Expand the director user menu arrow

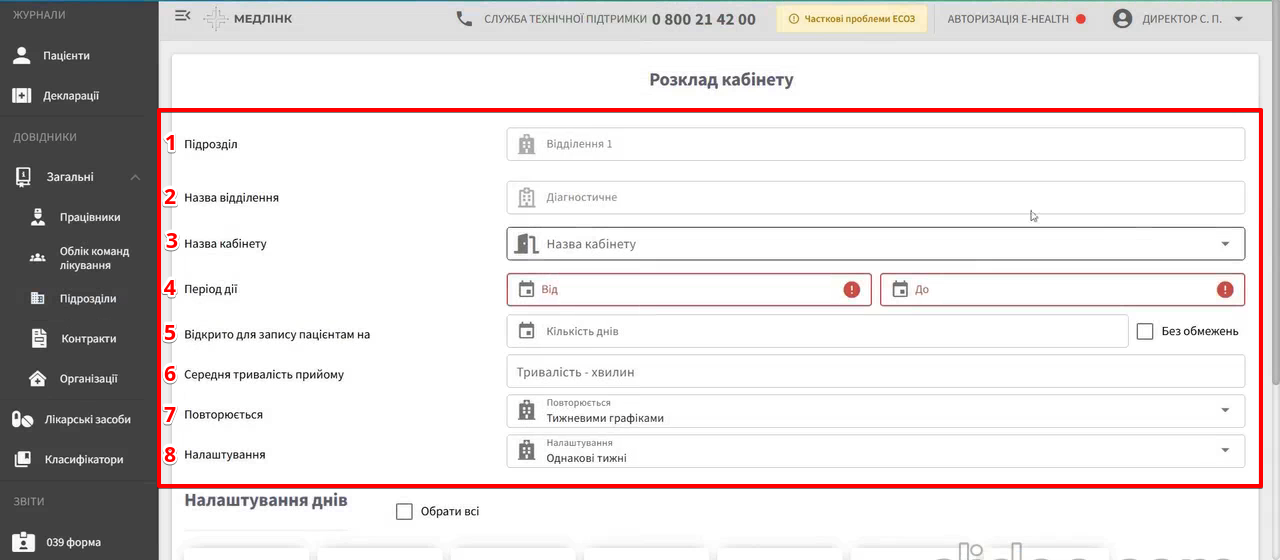(1239, 19)
